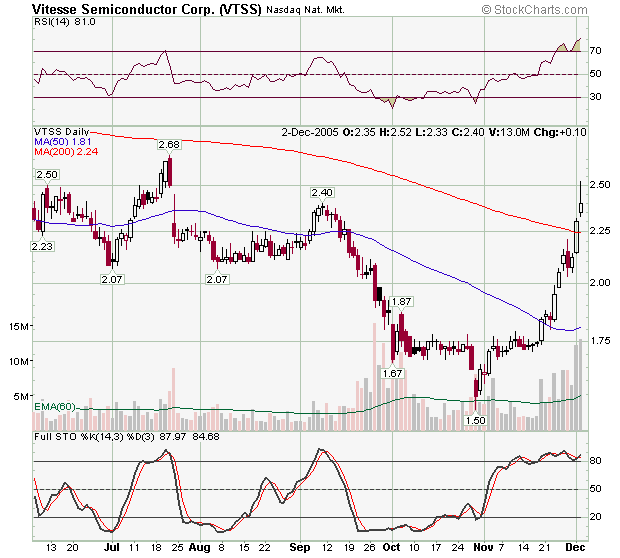Viewport: 620px width, 558px height.
Task: Click the date axis tick '11'
Action: pyautogui.click(x=134, y=548)
